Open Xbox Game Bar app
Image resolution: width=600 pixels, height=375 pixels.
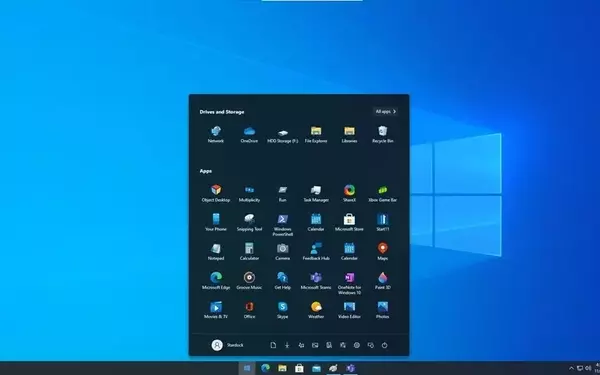[383, 193]
